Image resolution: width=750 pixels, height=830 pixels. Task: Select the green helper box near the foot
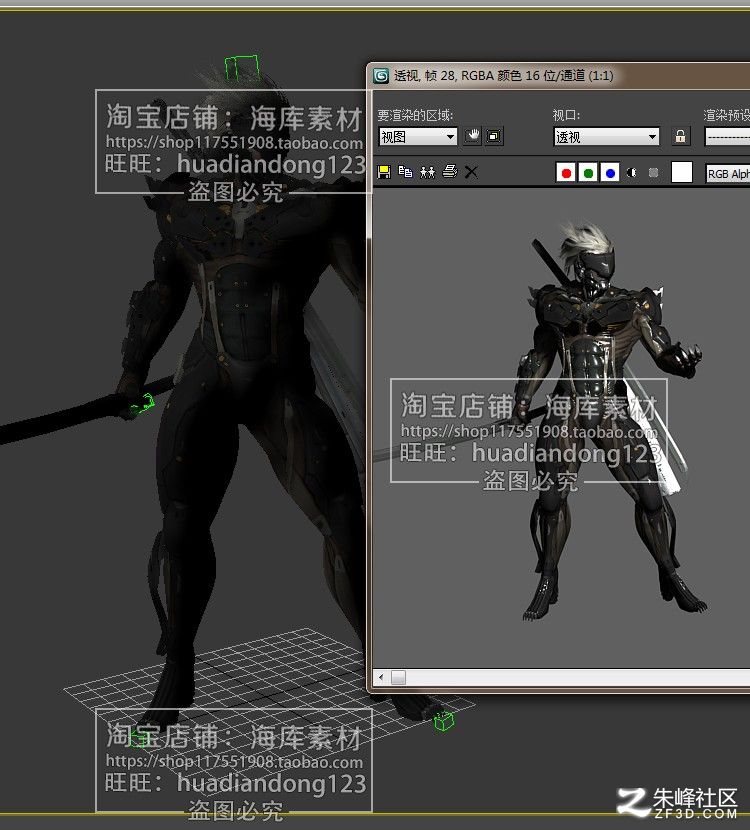pyautogui.click(x=444, y=720)
